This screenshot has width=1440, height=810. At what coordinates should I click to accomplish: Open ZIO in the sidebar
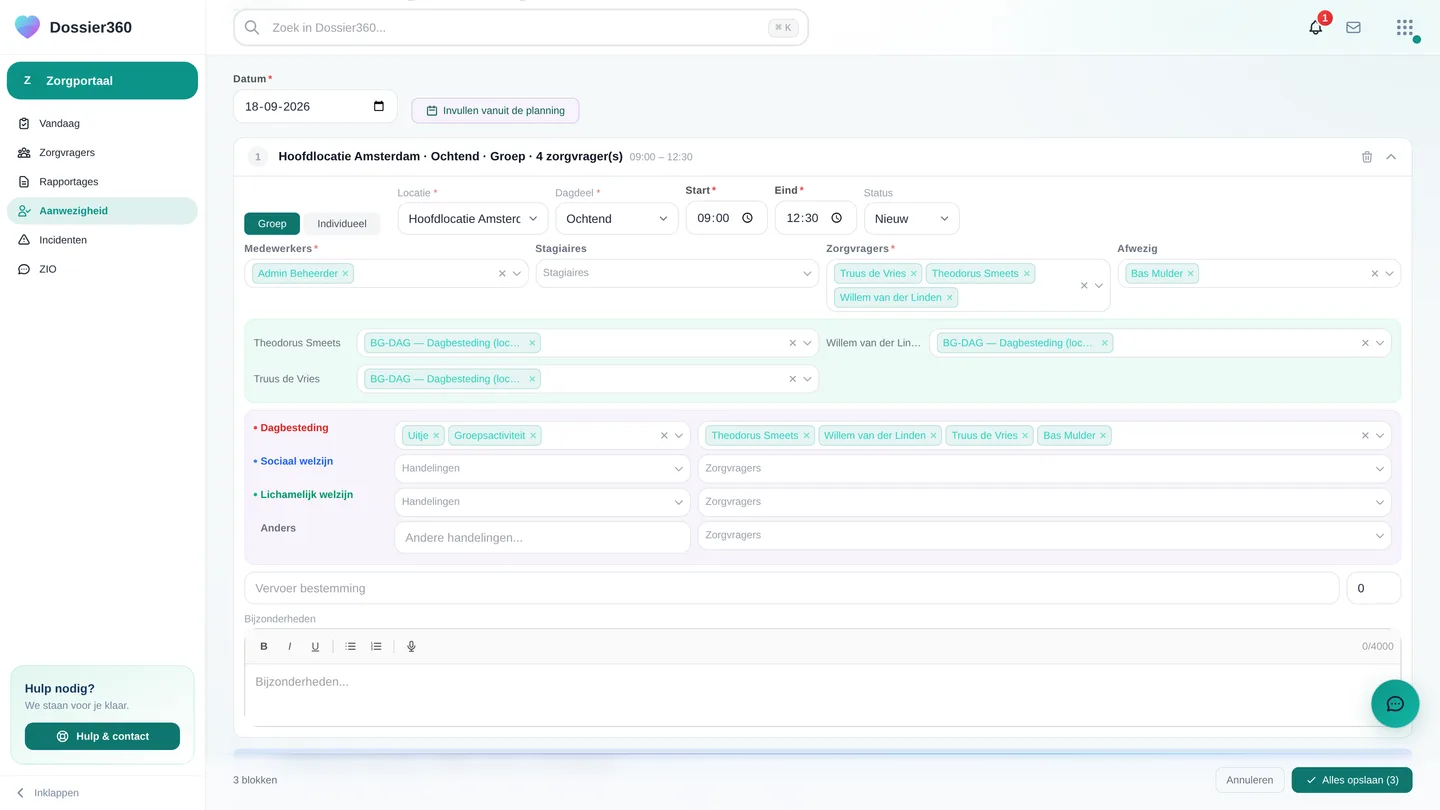(102, 269)
